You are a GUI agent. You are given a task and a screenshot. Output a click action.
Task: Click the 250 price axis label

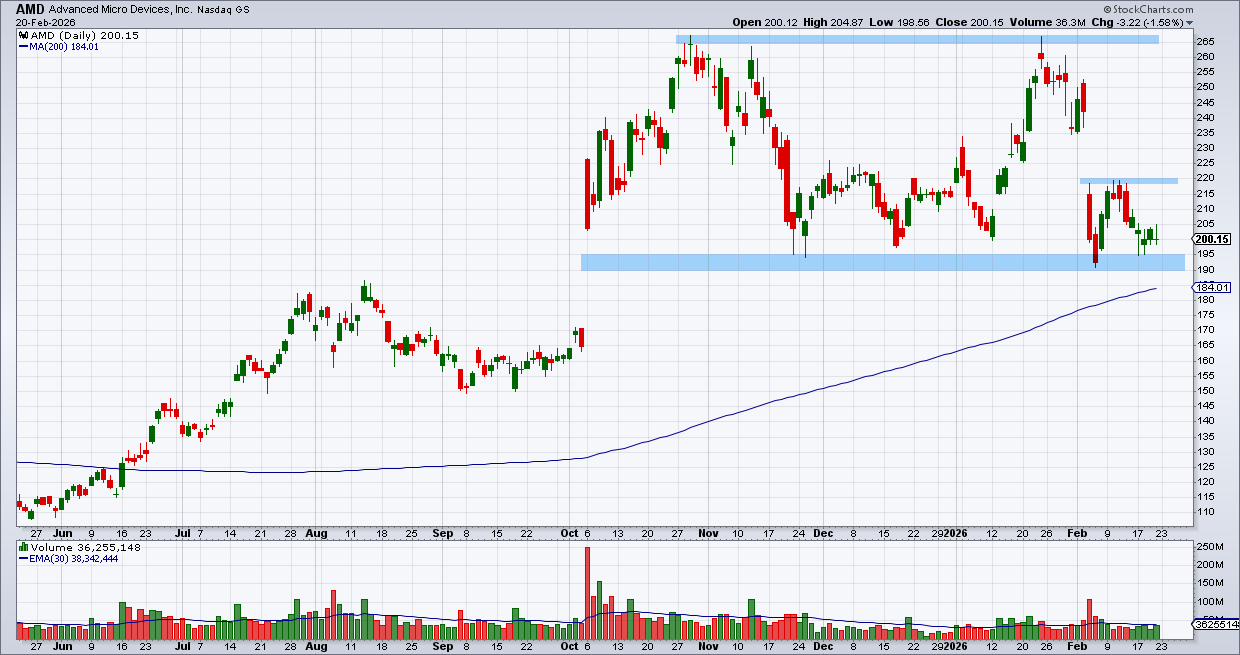[1204, 87]
